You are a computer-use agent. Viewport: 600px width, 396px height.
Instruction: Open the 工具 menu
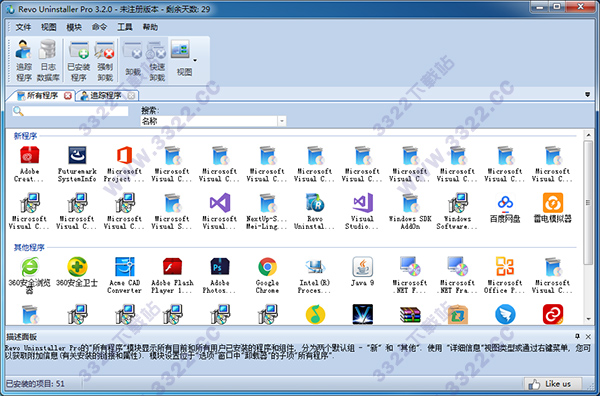click(125, 27)
